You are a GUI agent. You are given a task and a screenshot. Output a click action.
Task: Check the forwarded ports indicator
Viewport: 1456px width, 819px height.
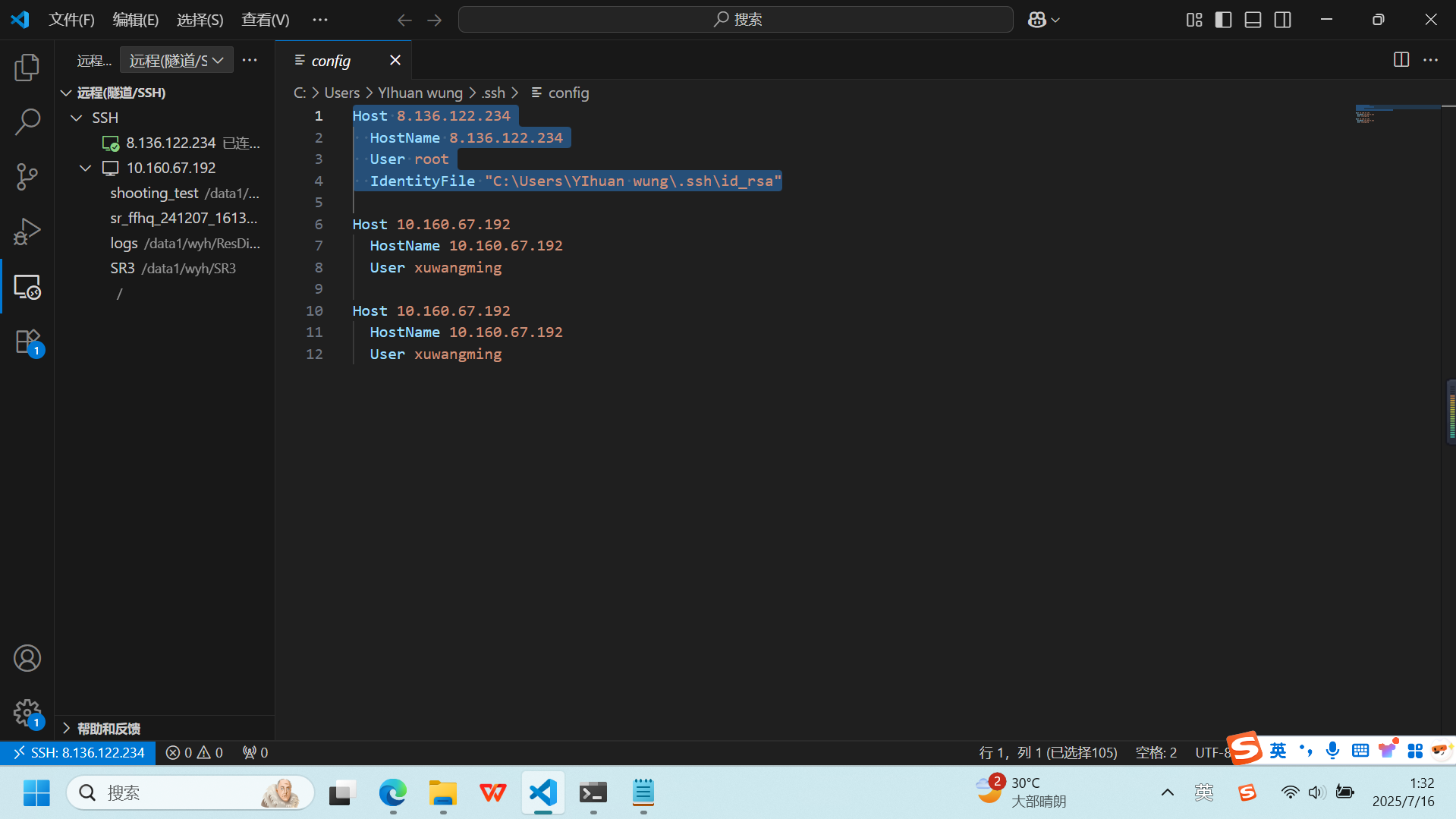[254, 752]
